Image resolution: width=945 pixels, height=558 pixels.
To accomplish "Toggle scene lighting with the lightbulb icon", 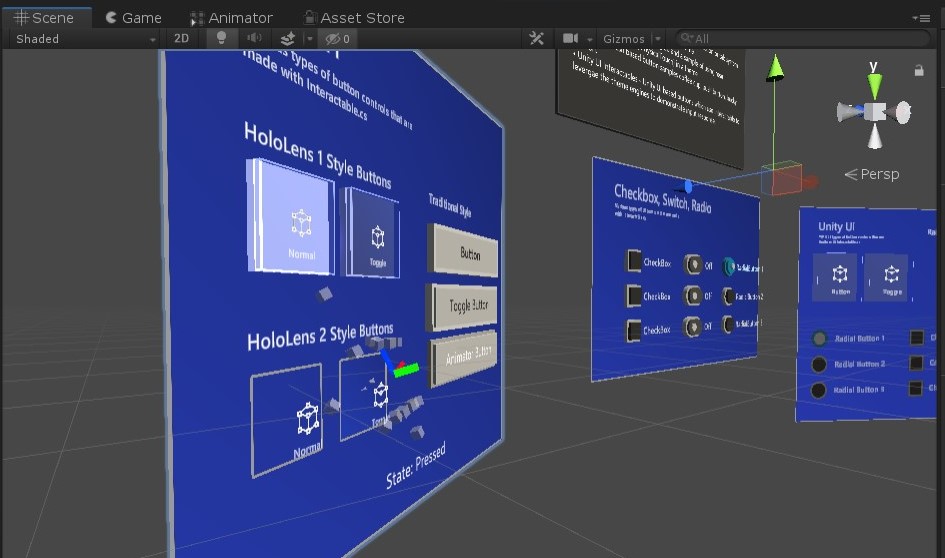I will click(x=221, y=39).
